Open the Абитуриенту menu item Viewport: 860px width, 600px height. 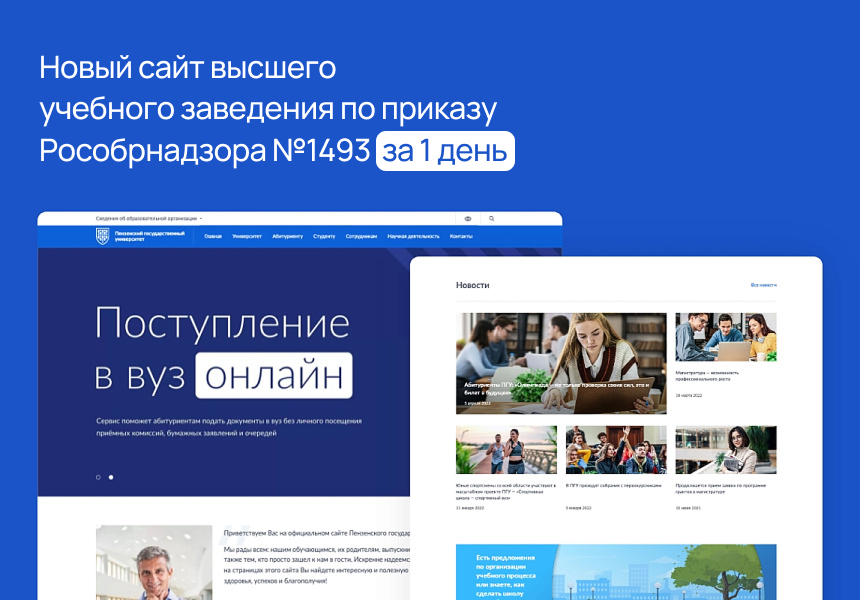[x=287, y=237]
